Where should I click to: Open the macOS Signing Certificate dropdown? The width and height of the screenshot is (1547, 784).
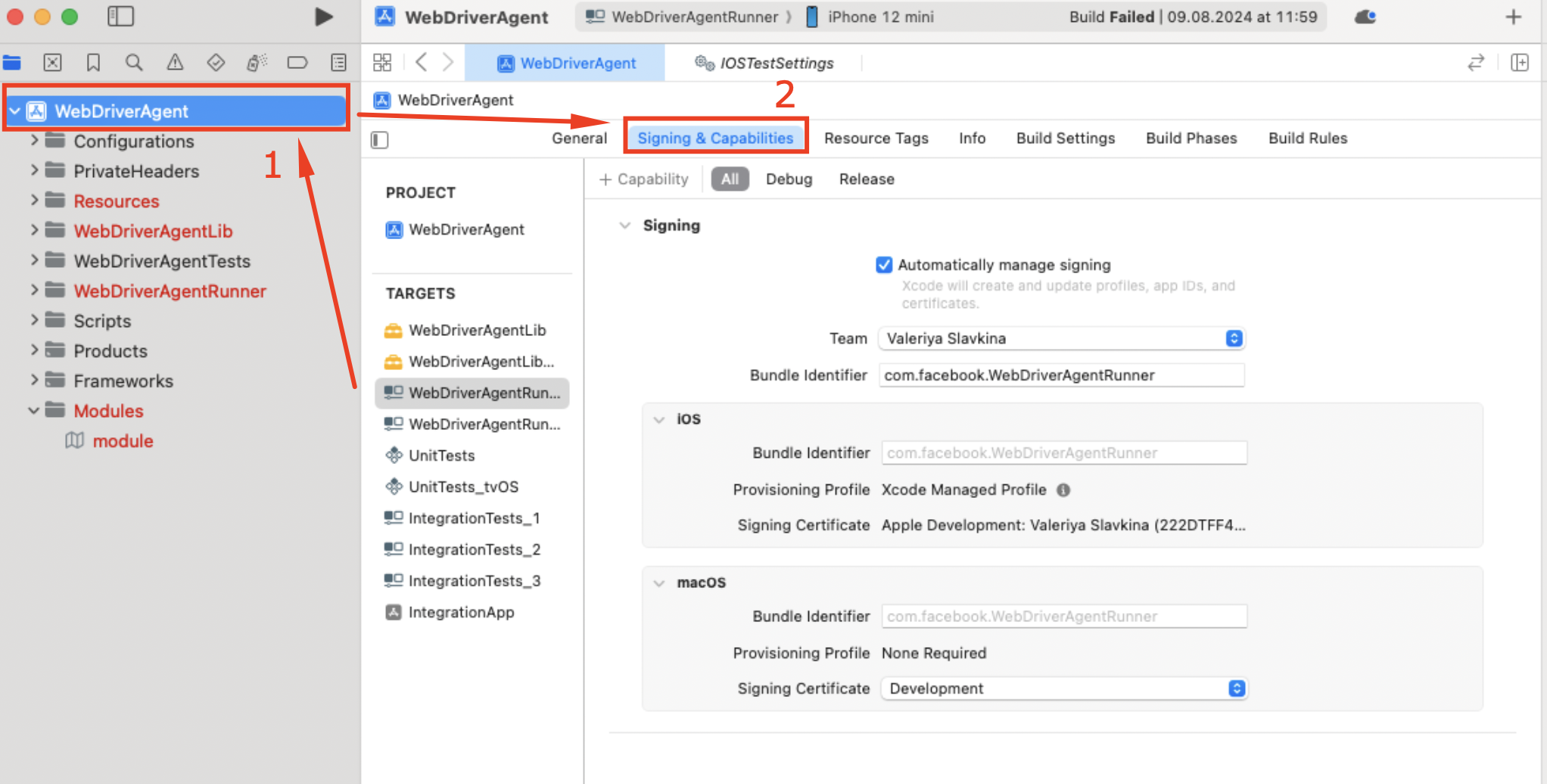[1064, 689]
